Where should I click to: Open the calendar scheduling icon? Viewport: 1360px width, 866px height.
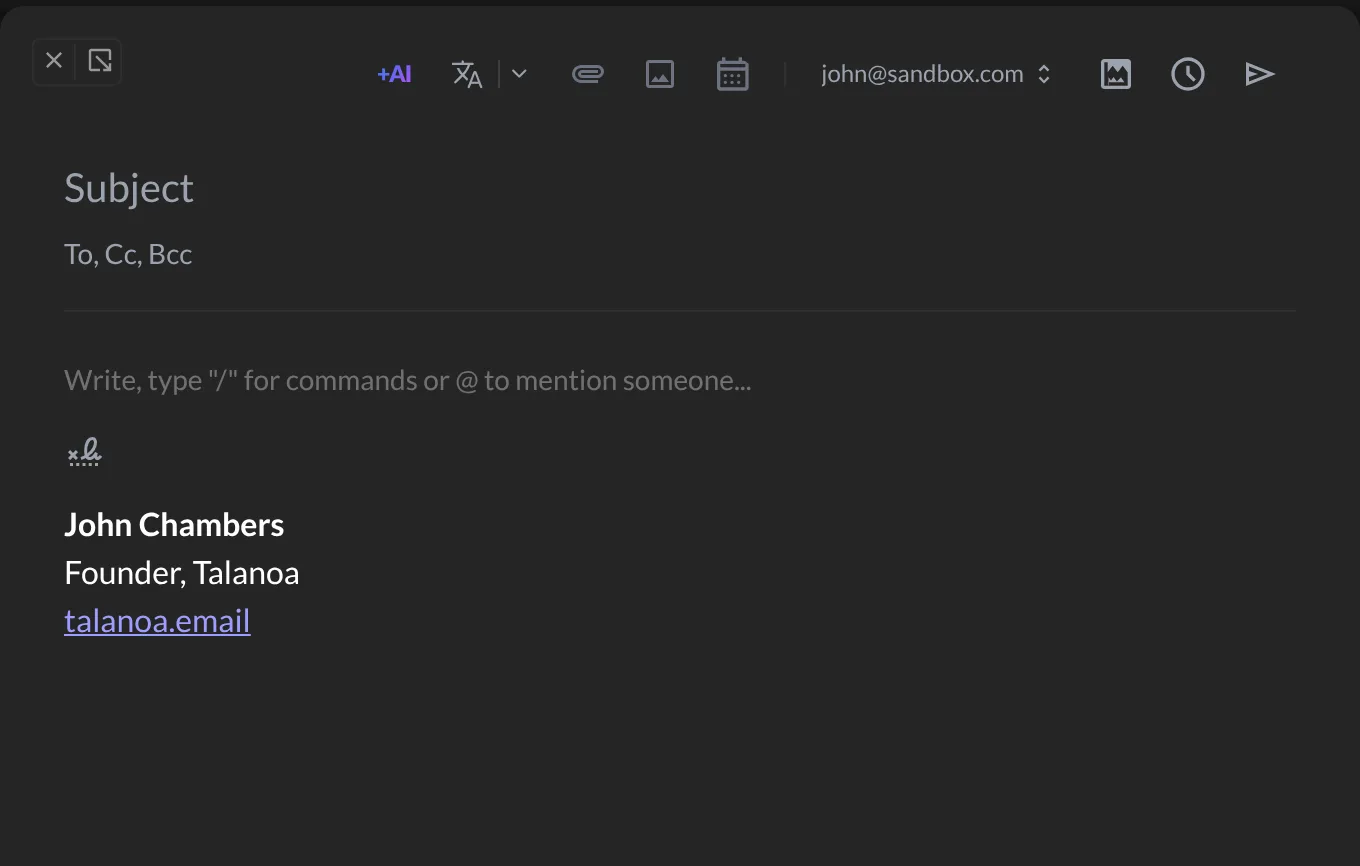(x=733, y=74)
